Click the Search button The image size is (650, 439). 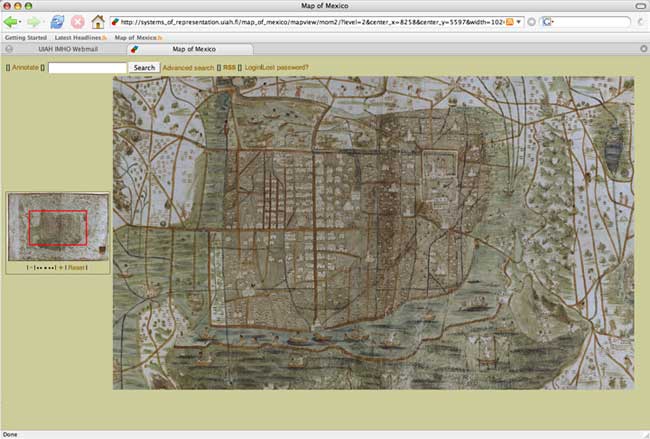click(x=144, y=68)
